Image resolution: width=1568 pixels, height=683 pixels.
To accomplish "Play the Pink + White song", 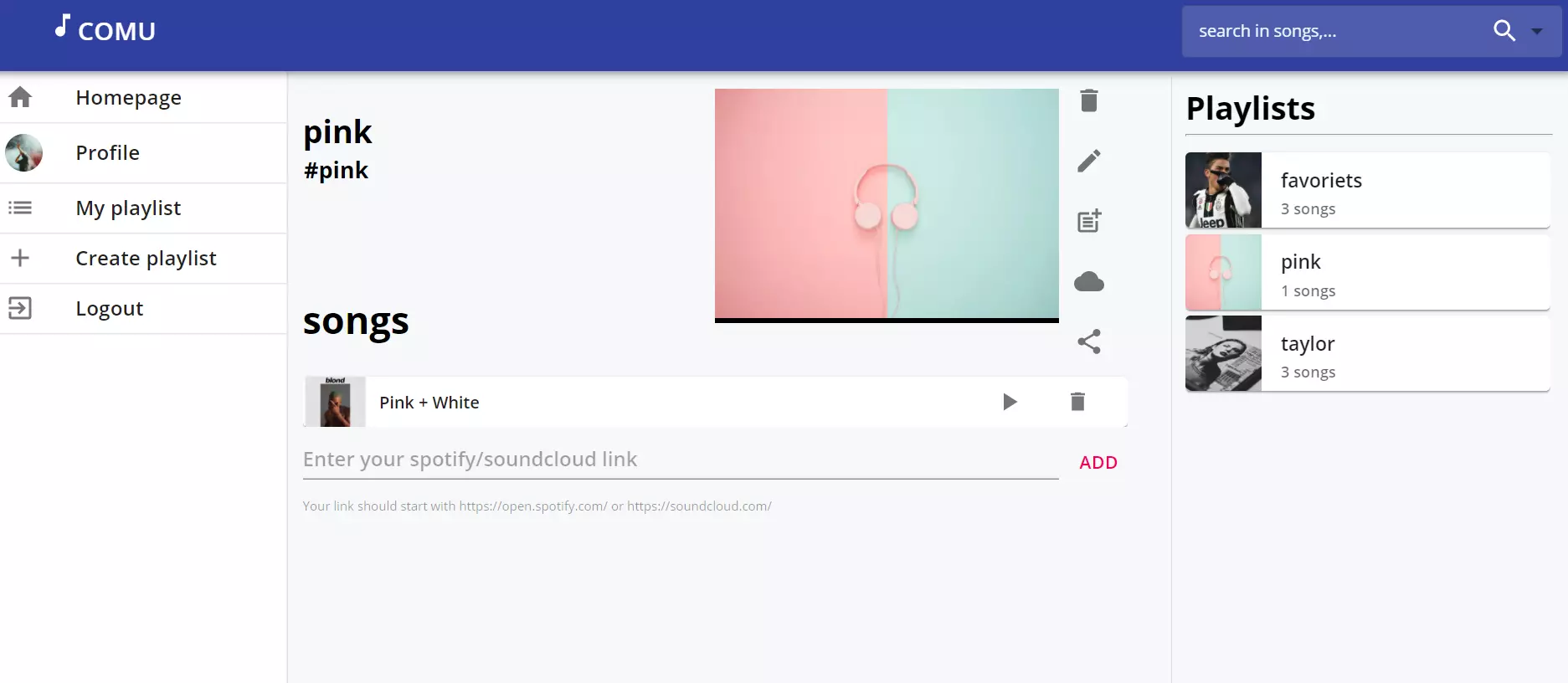I will [1010, 402].
